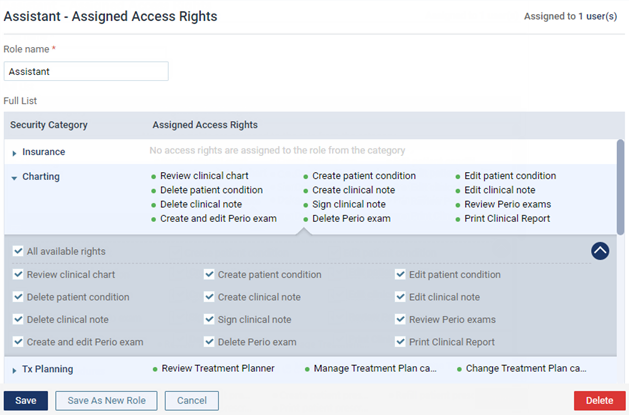This screenshot has height=415, width=629.
Task: Uncheck Delete patient condition checkbox
Action: click(x=18, y=297)
